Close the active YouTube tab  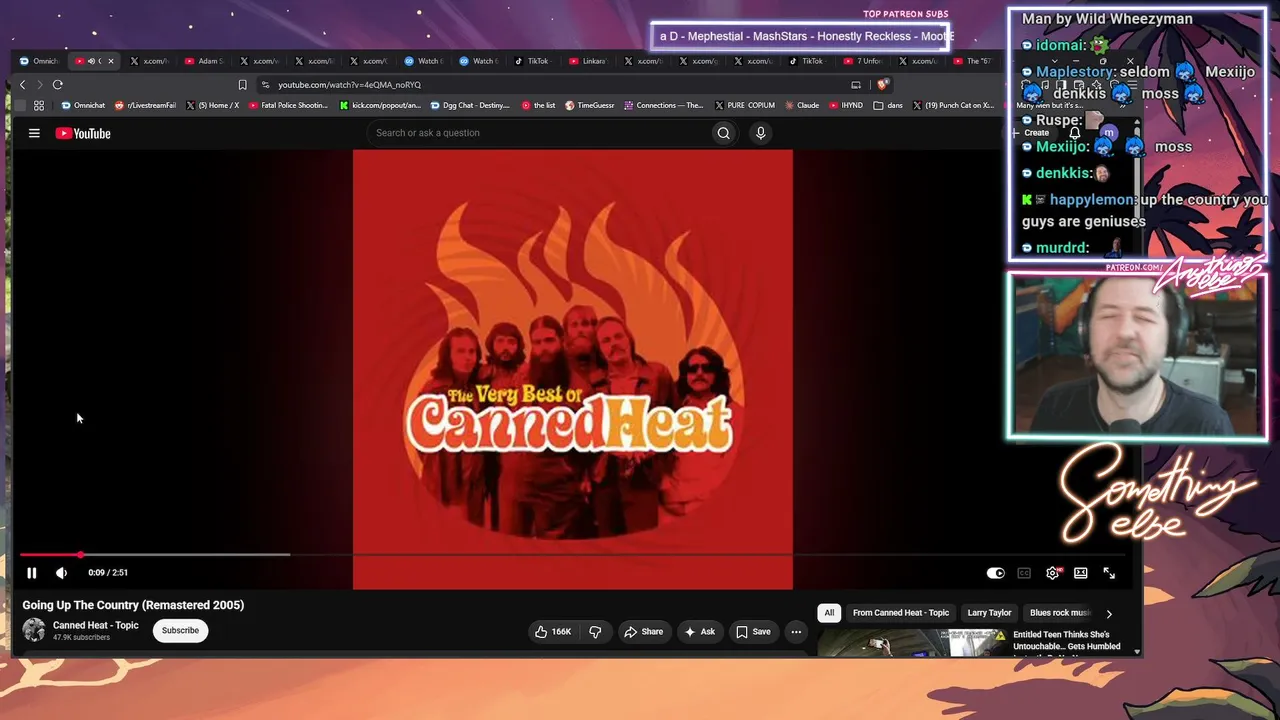point(110,61)
